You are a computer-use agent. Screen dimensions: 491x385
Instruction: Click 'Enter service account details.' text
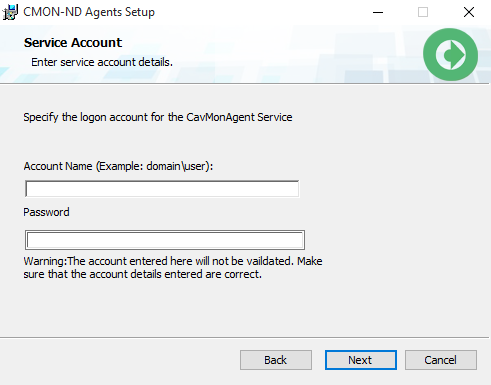tap(102, 62)
